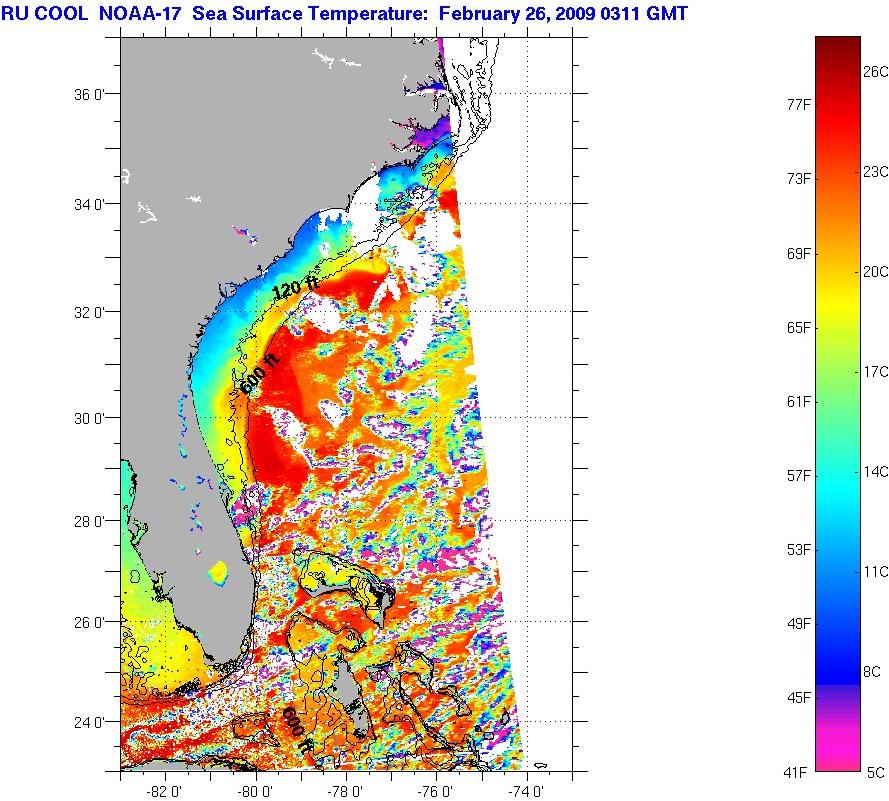This screenshot has height=801, width=889.
Task: Click the '-82 0'' longitude label
Action: click(164, 791)
